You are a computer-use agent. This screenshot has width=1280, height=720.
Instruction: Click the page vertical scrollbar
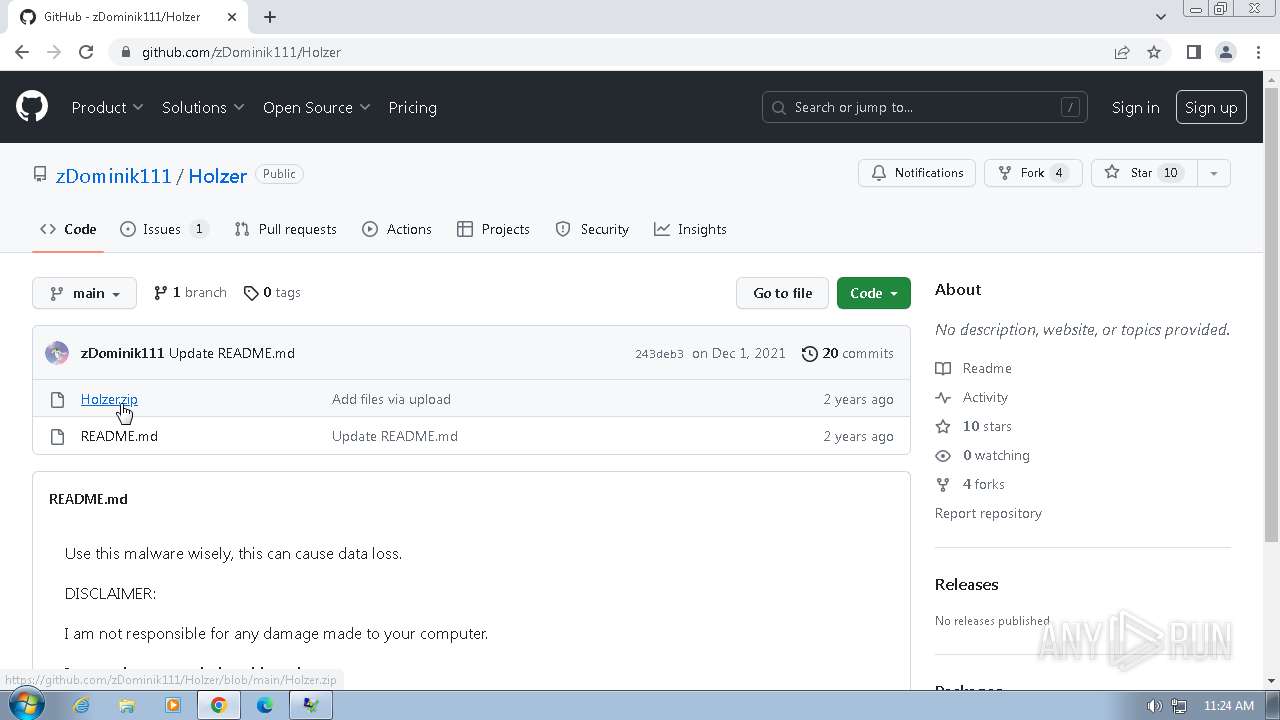point(1271,315)
